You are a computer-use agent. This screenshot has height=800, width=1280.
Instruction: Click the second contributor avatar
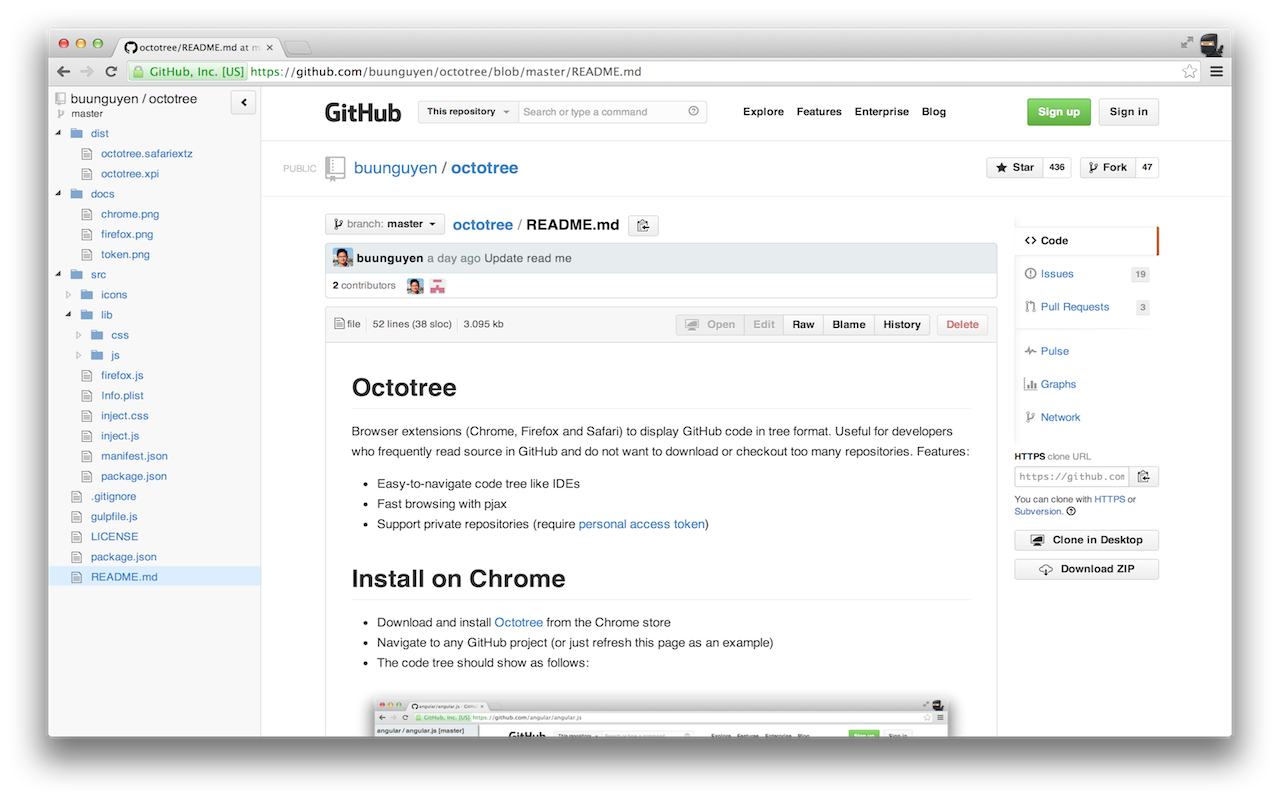click(x=437, y=286)
